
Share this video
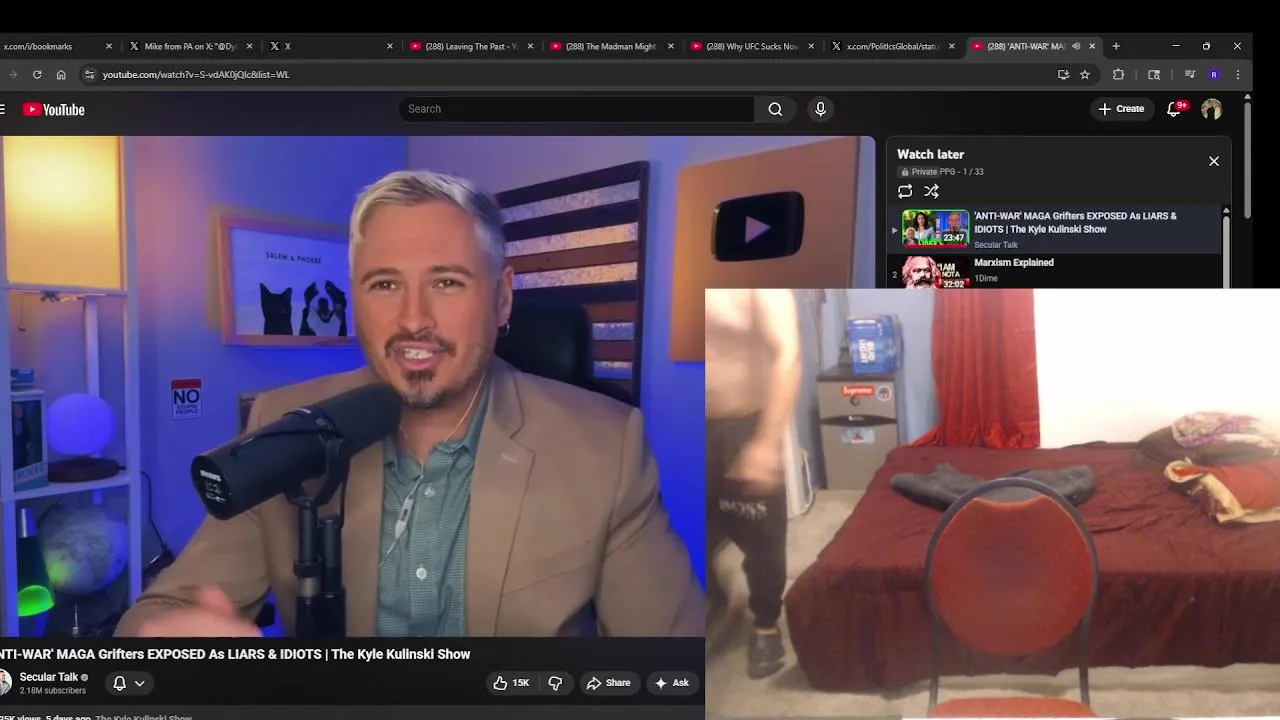[x=608, y=683]
